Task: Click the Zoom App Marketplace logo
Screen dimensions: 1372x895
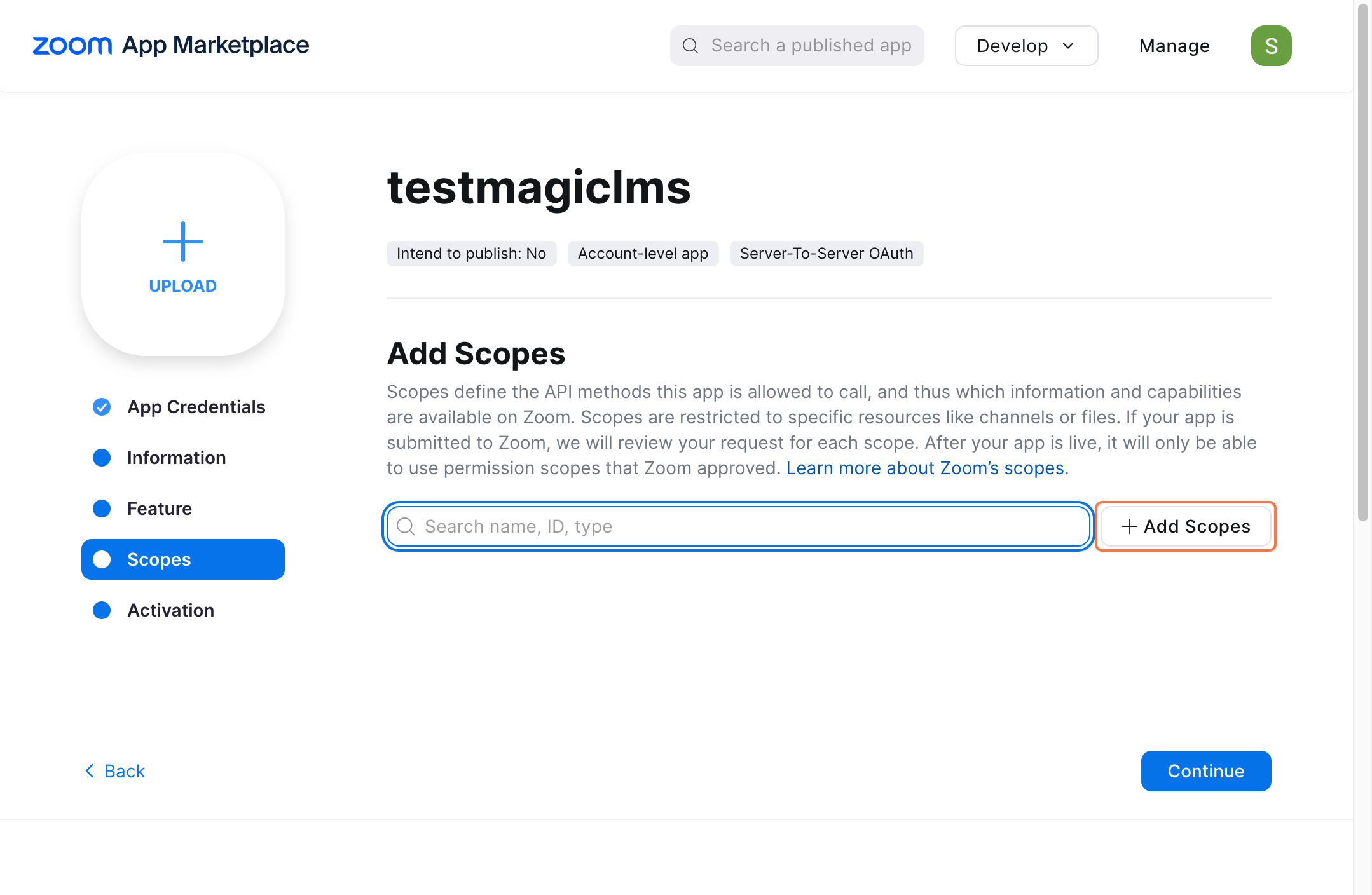Action: [170, 45]
